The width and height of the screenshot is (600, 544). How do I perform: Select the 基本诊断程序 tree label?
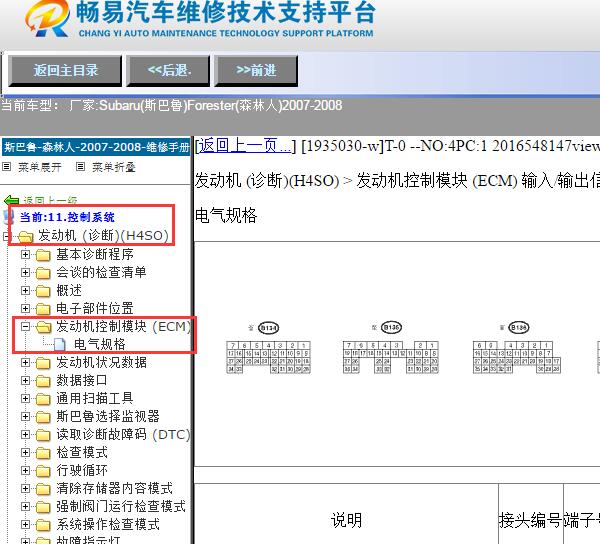tap(95, 254)
